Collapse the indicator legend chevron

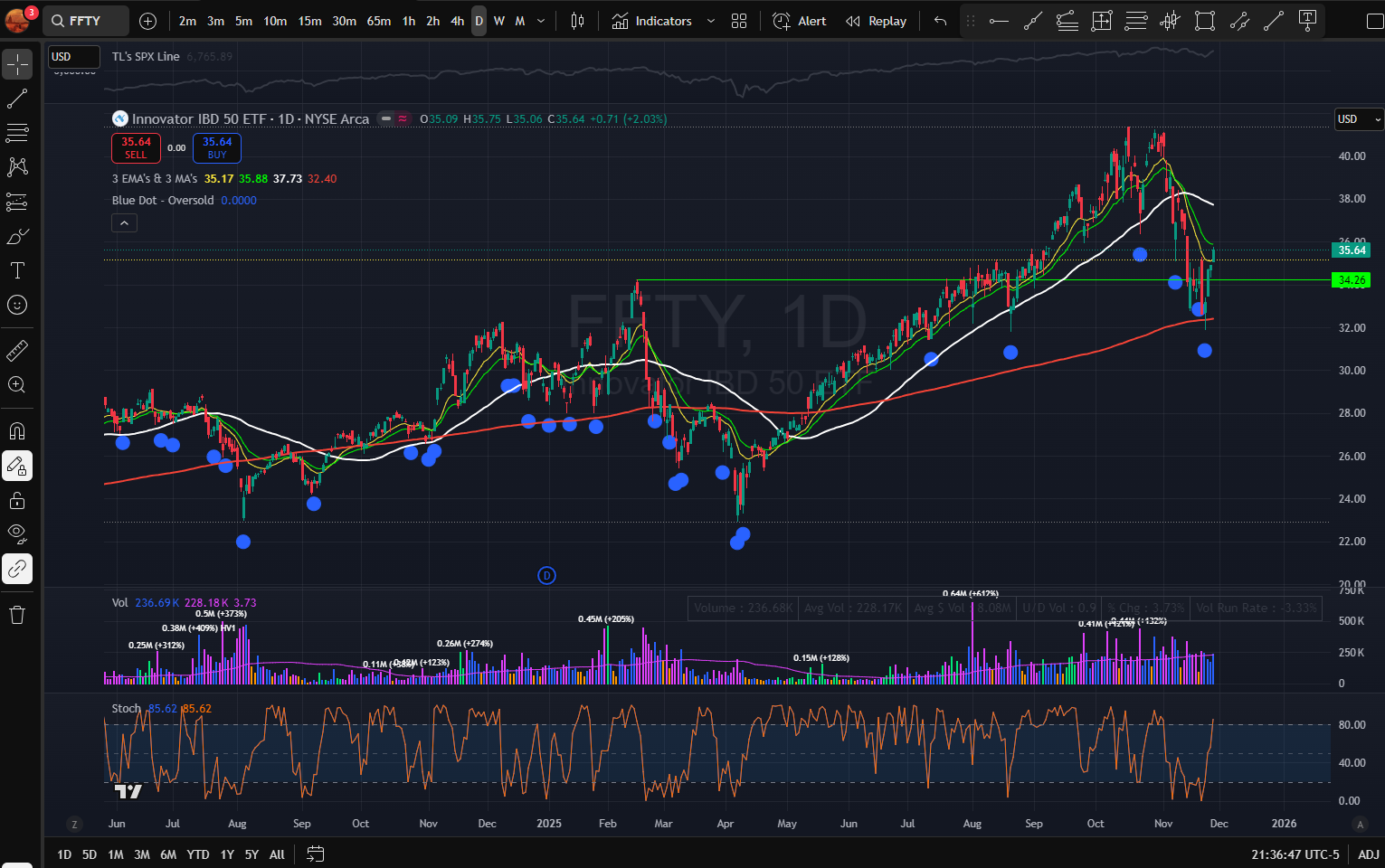pos(124,222)
